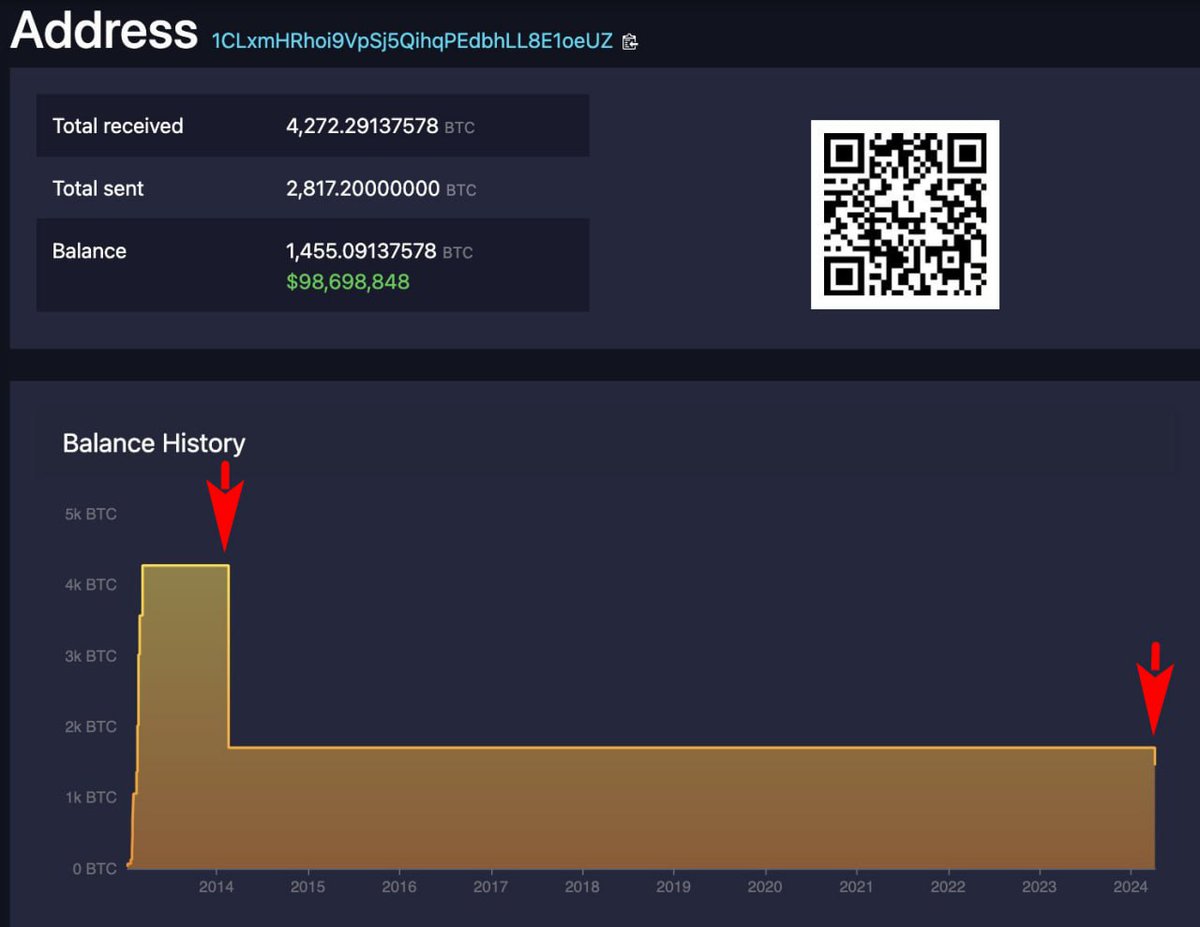Click the 2018 label on the x-axis
The height and width of the screenshot is (927, 1200).
tap(582, 887)
